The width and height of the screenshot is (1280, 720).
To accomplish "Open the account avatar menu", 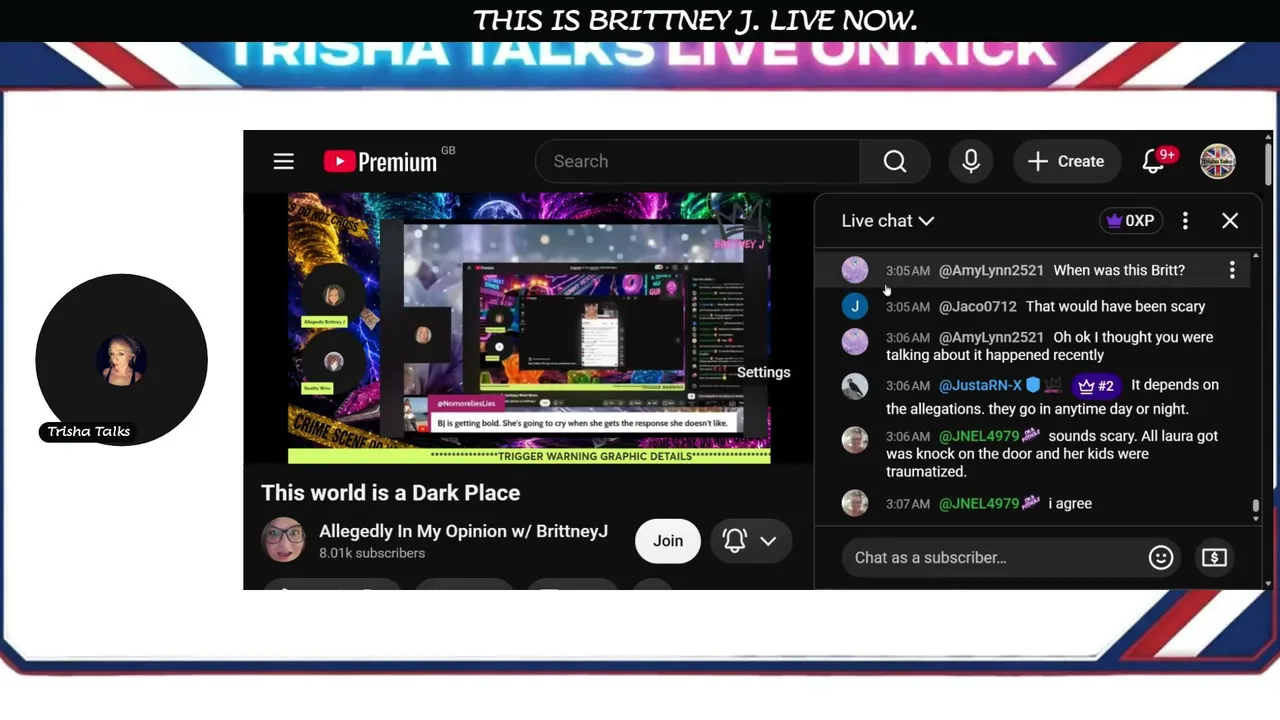I will tap(1218, 161).
